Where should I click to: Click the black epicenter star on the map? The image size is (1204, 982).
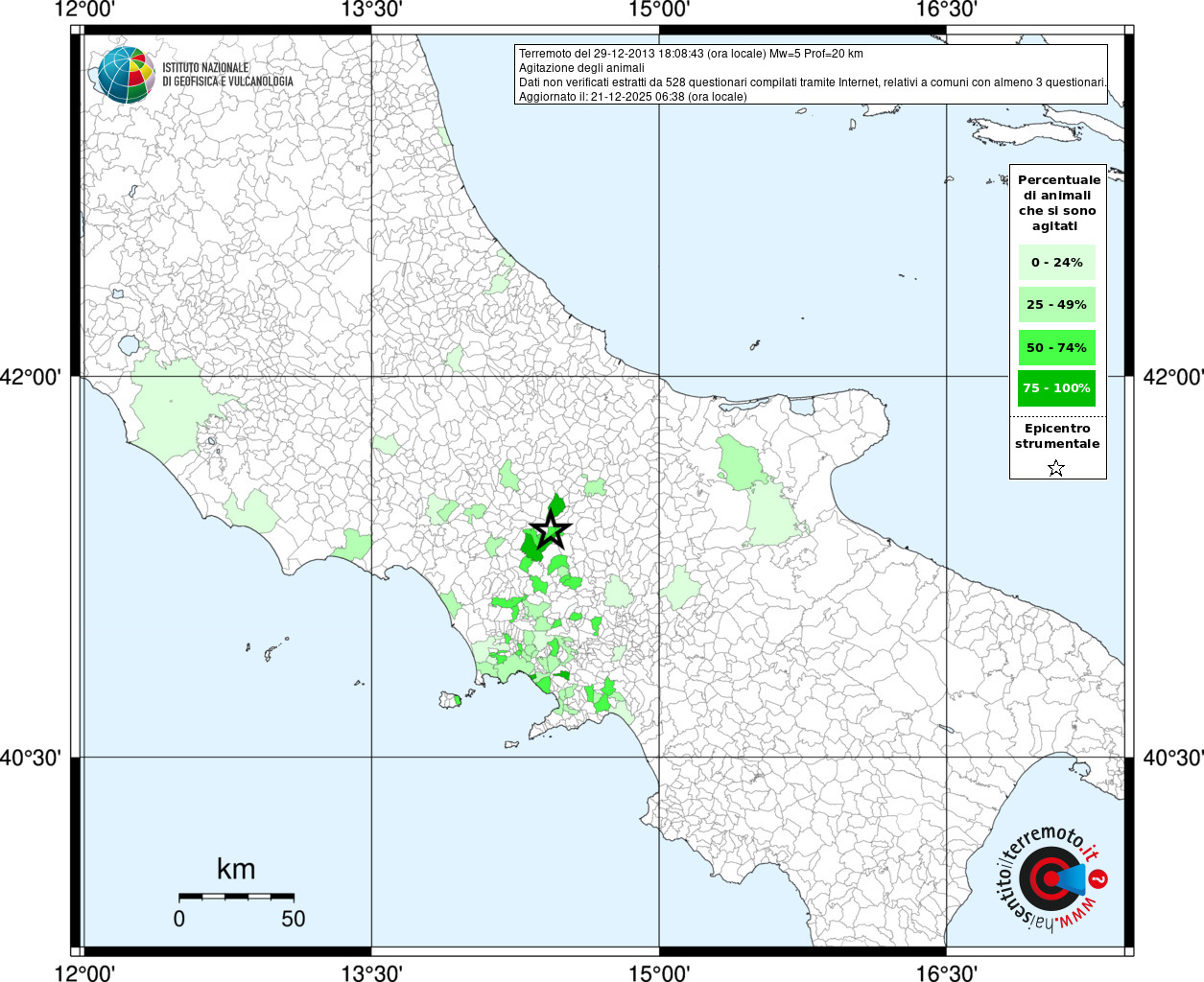click(551, 529)
